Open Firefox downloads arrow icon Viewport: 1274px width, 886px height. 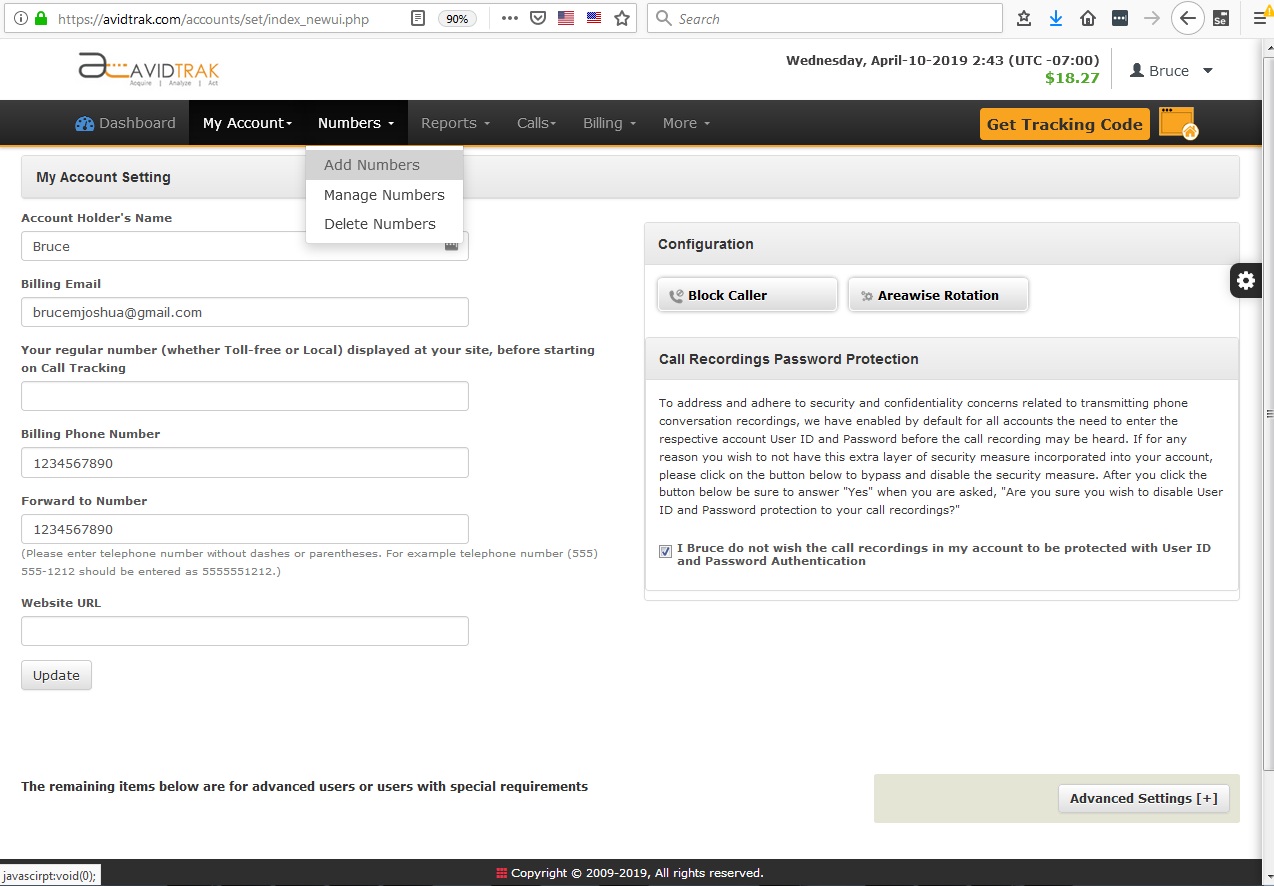pyautogui.click(x=1056, y=18)
